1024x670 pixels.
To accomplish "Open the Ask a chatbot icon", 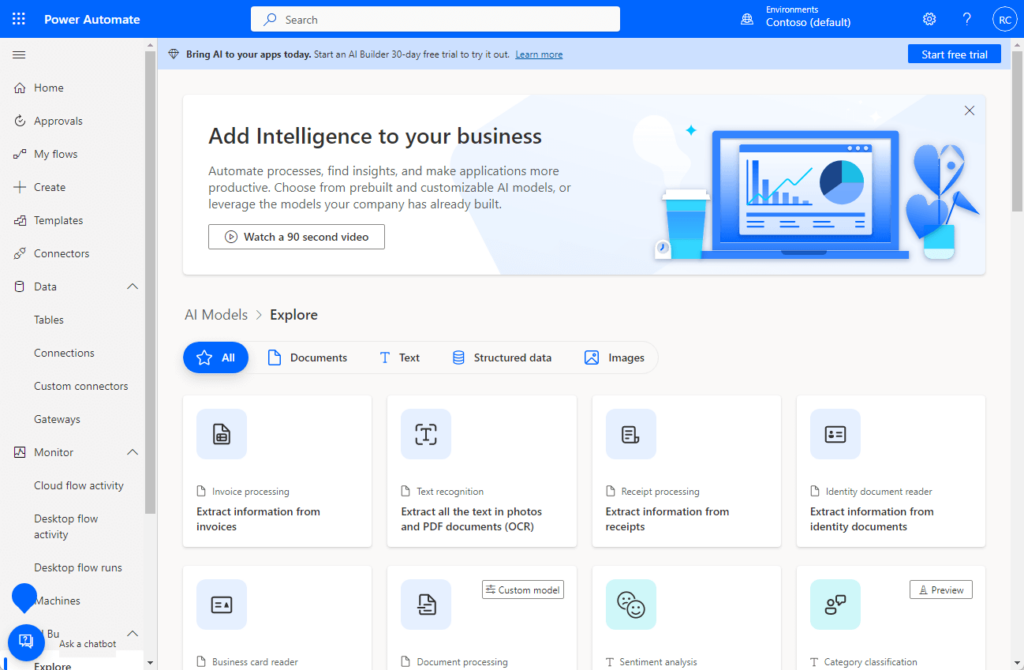I will click(x=26, y=642).
